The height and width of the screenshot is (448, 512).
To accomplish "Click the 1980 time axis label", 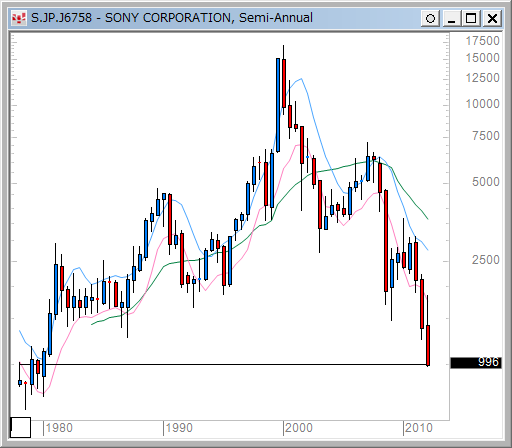I will point(59,428).
